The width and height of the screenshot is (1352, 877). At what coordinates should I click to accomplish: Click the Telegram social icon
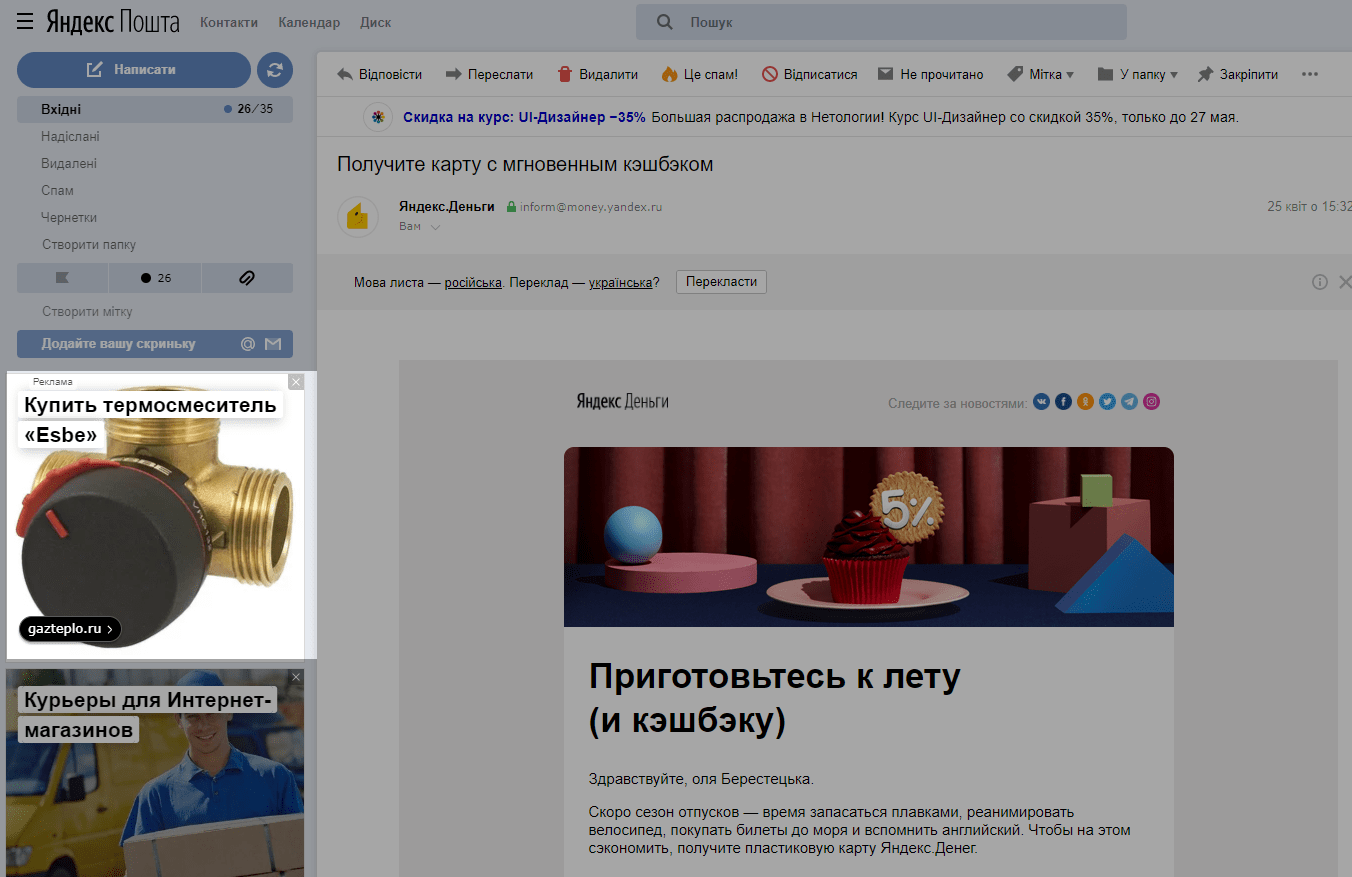[x=1130, y=402]
